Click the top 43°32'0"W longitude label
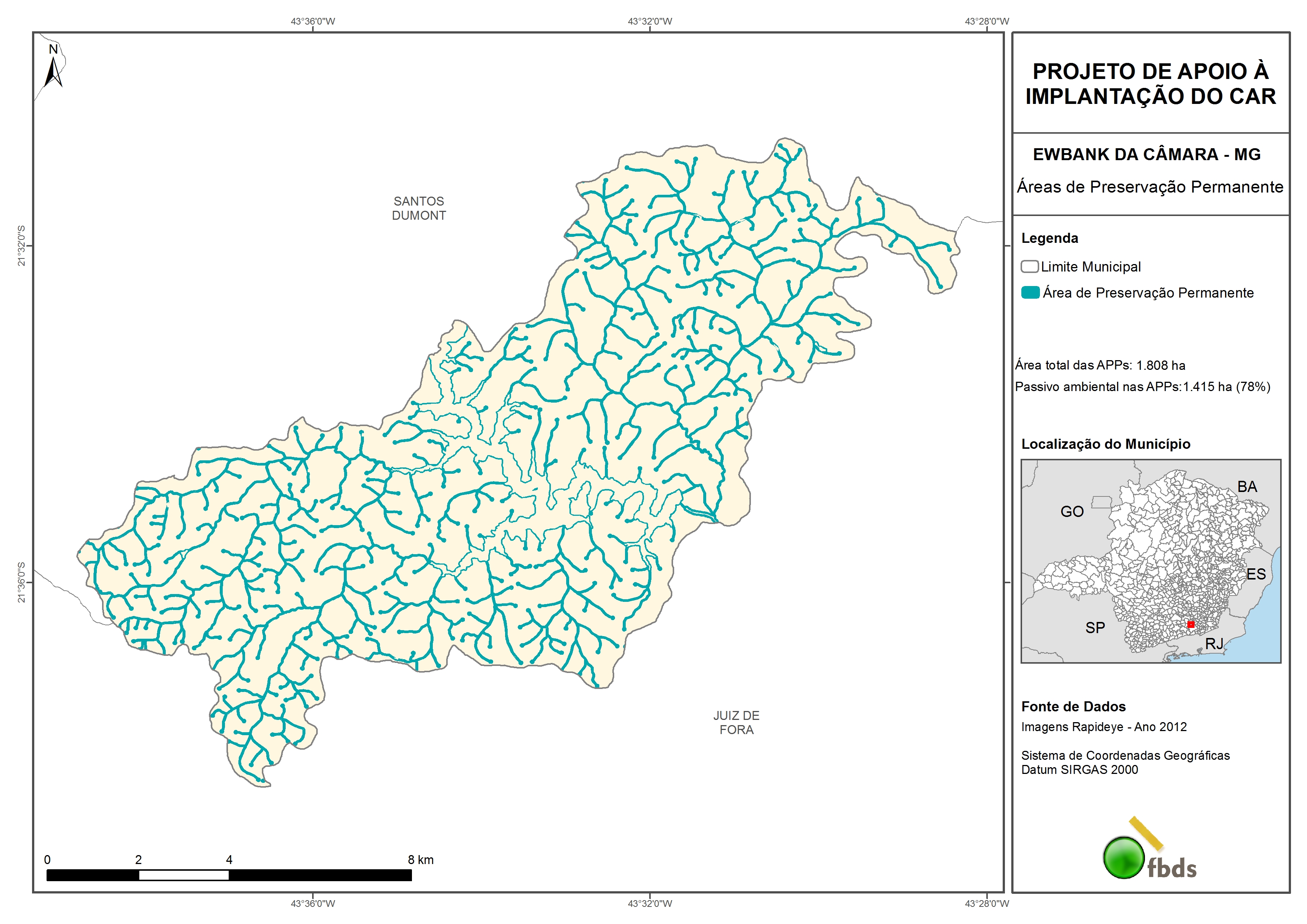The image size is (1307, 924). click(650, 22)
